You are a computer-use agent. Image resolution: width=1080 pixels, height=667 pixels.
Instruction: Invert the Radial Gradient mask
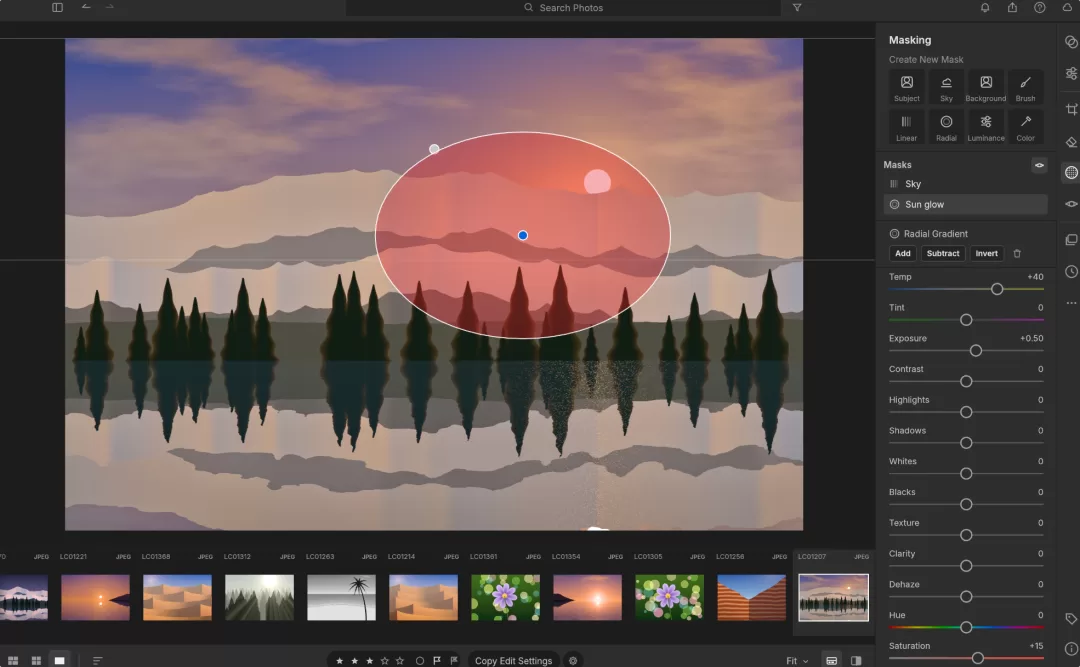[x=986, y=254]
